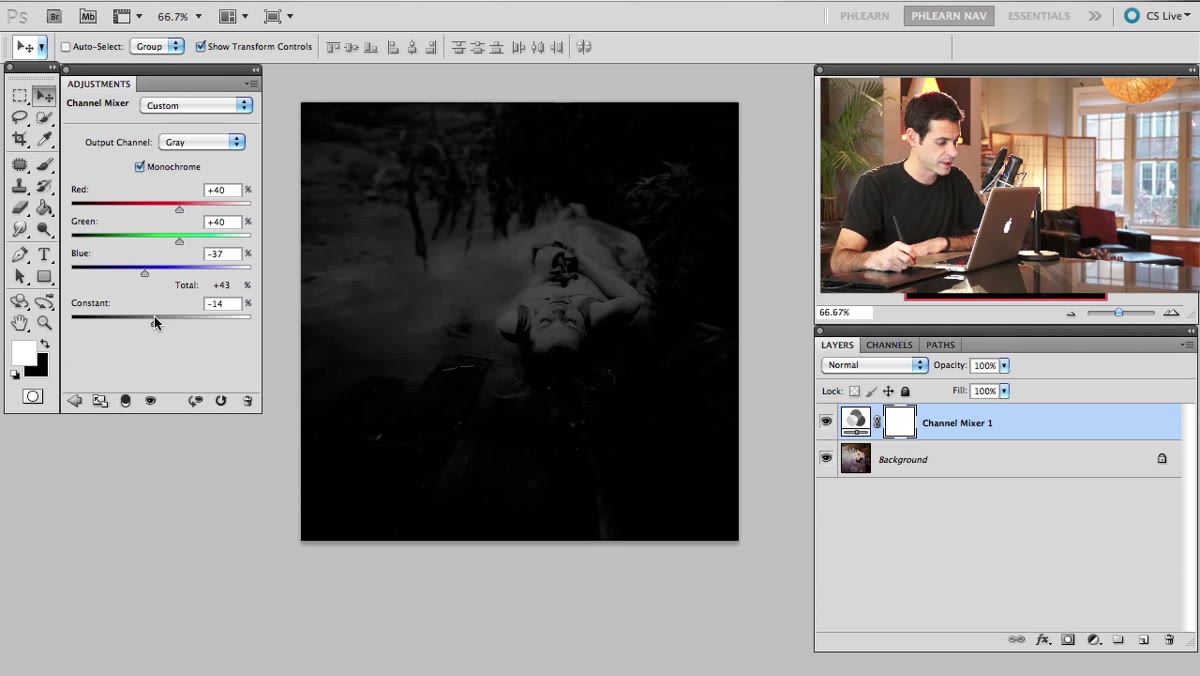Uncheck the Monochrome checkbox

coord(140,167)
